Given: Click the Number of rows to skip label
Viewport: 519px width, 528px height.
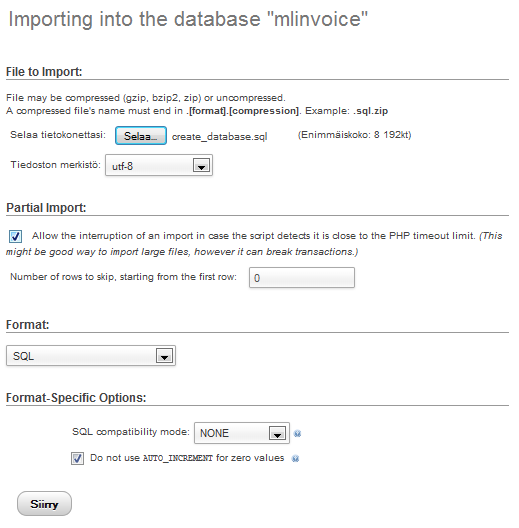Looking at the screenshot, I should pos(124,277).
